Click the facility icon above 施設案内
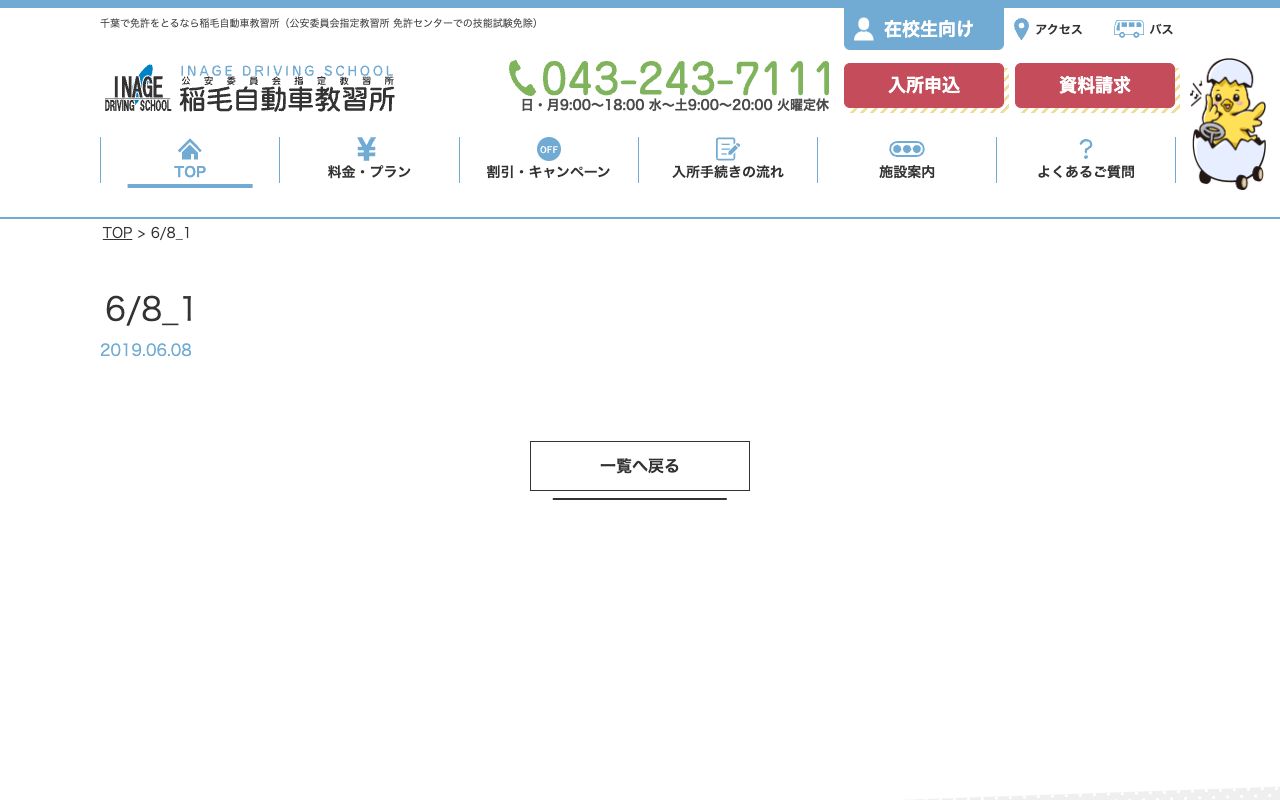Image resolution: width=1280 pixels, height=800 pixels. tap(907, 148)
